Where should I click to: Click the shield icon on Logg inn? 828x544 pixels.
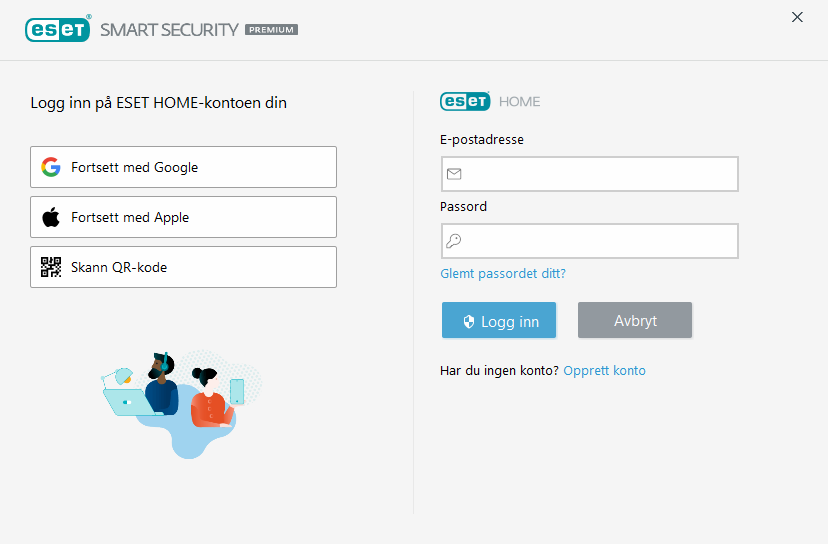tap(468, 321)
